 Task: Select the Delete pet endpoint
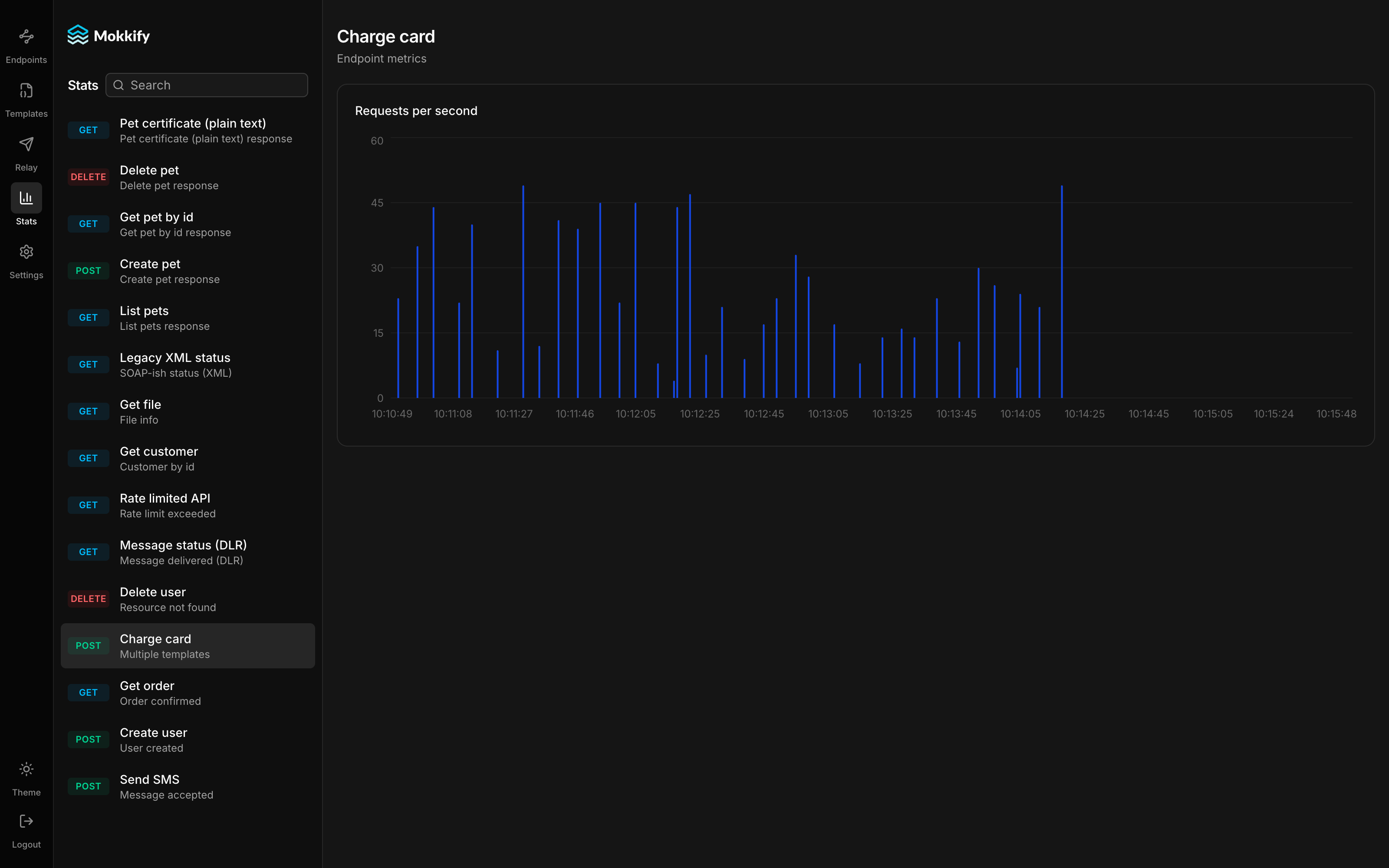pos(188,178)
